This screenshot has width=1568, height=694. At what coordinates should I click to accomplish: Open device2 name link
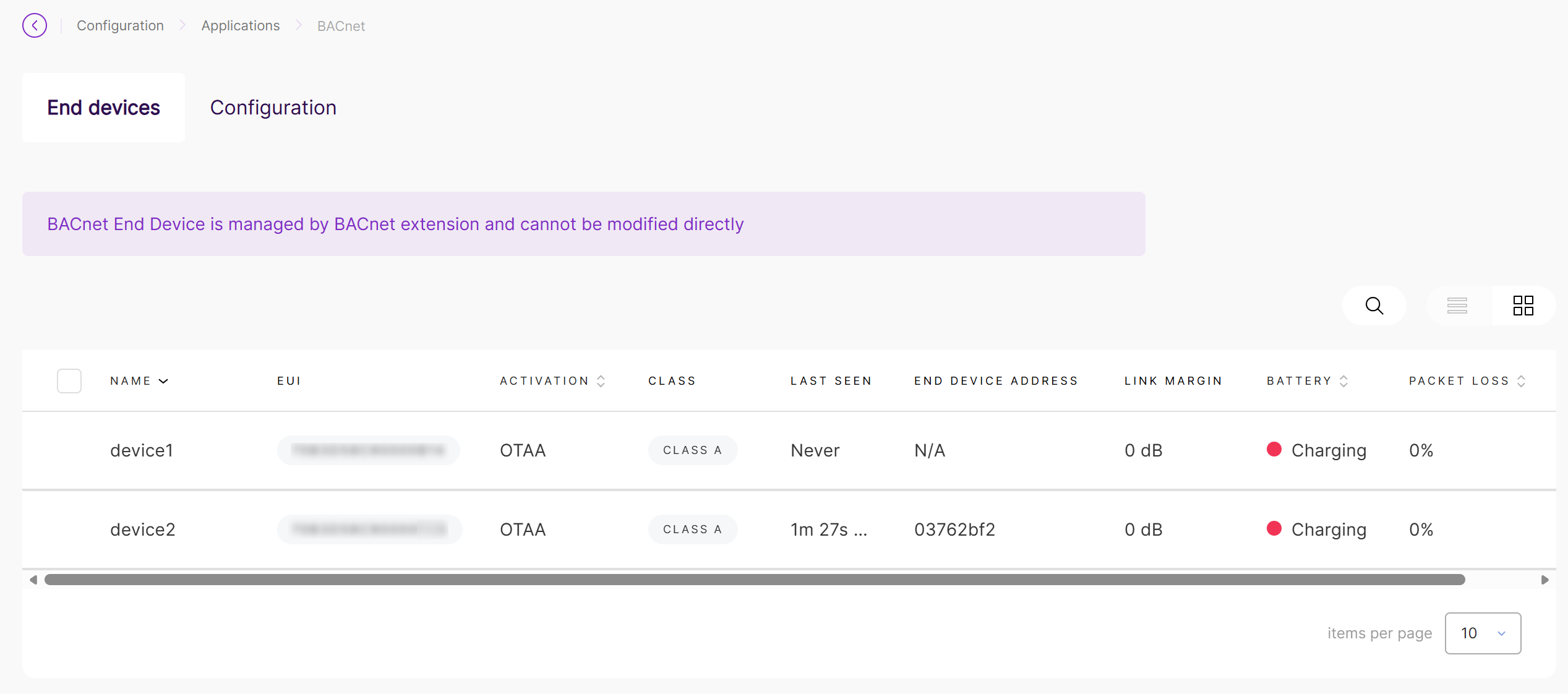click(143, 529)
